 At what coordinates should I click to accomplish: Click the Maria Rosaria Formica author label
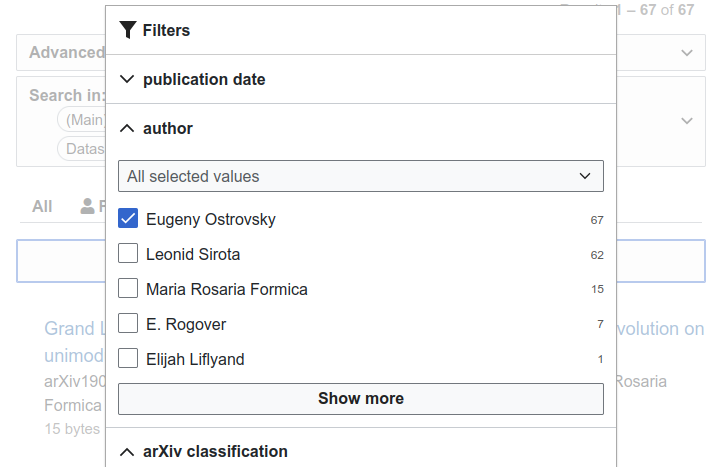pos(226,289)
